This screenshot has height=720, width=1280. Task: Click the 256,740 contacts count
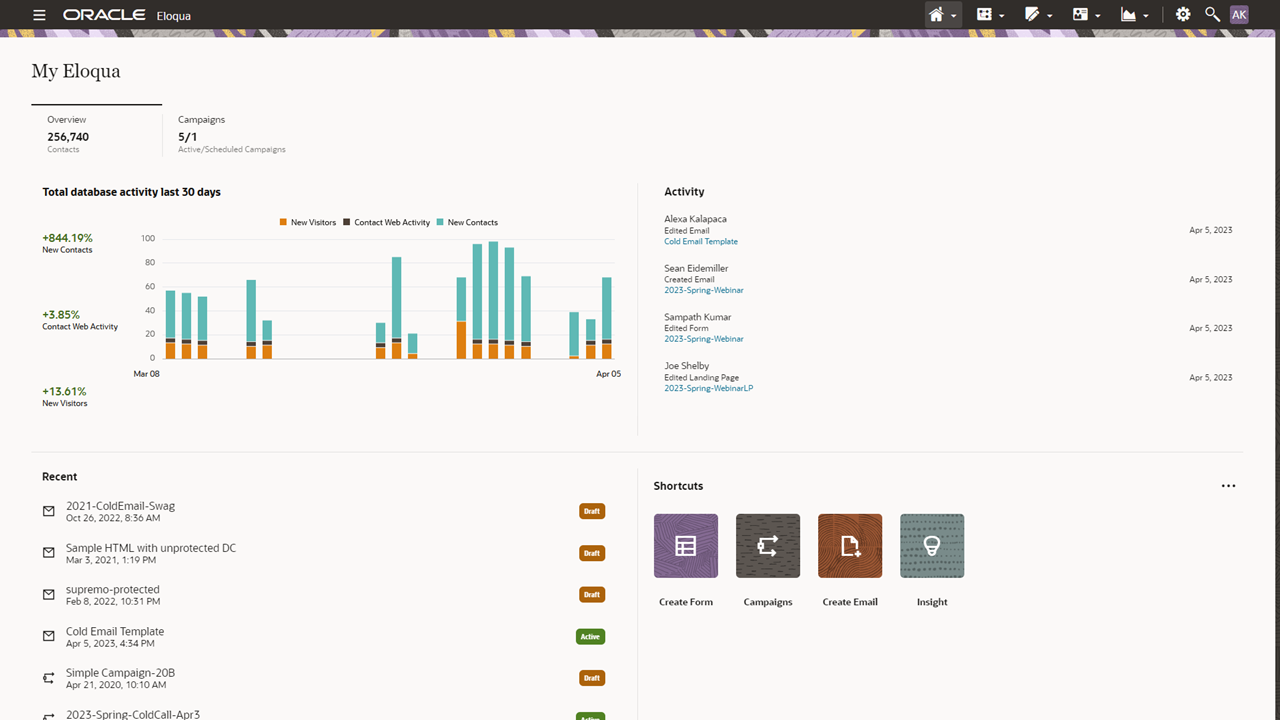click(68, 137)
